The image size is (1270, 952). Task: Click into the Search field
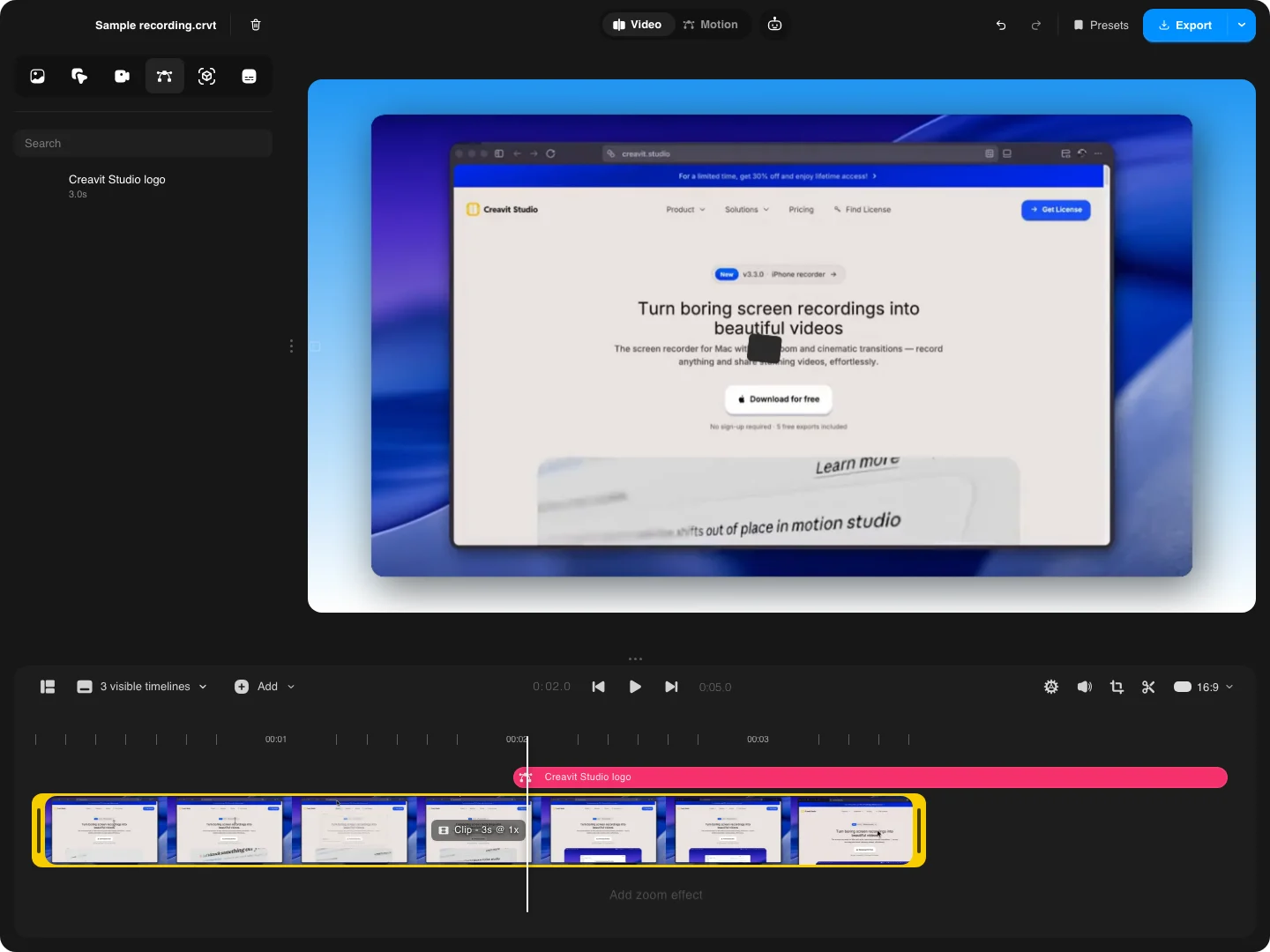pos(143,143)
